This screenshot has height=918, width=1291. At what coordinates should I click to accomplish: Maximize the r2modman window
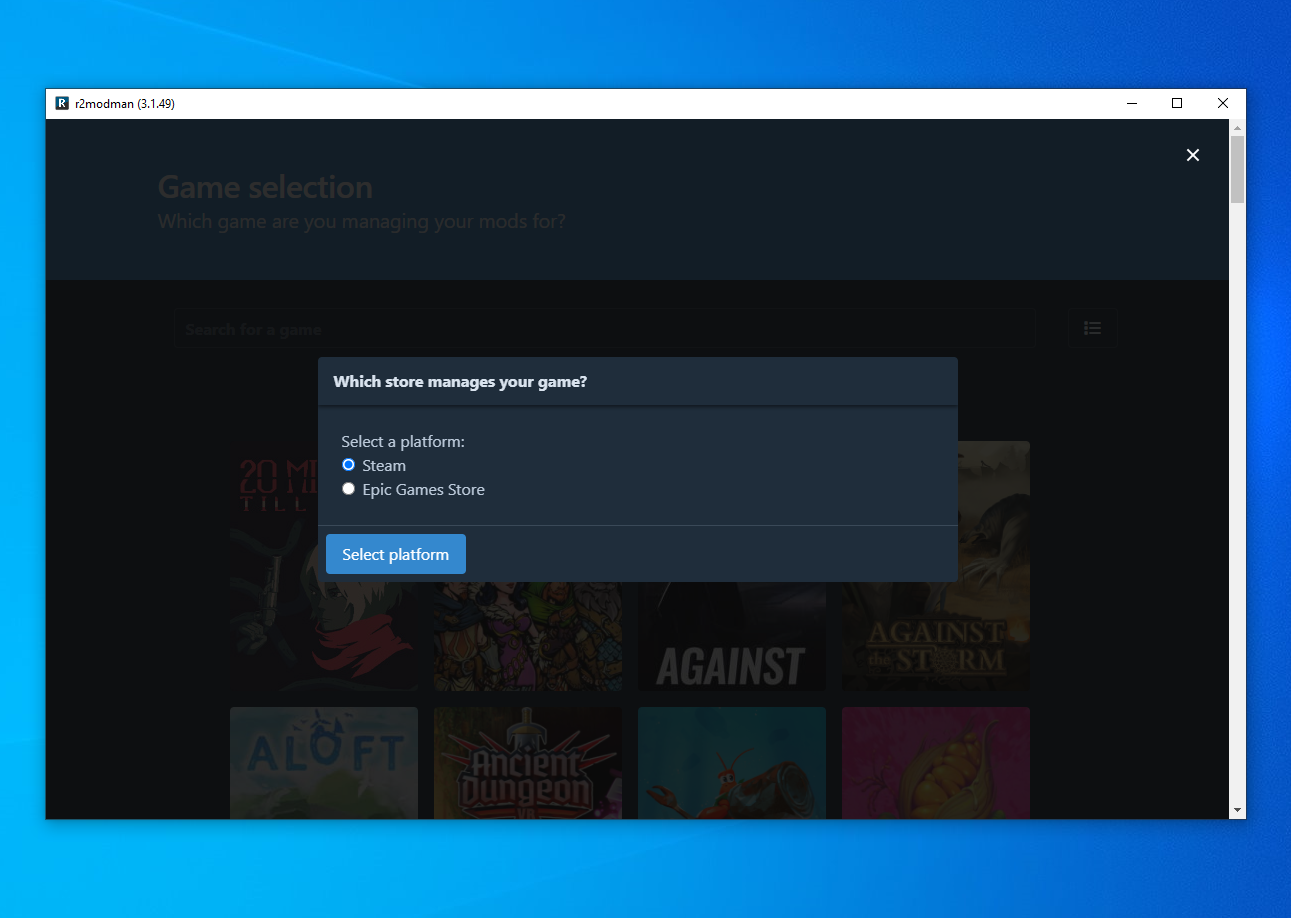1177,103
